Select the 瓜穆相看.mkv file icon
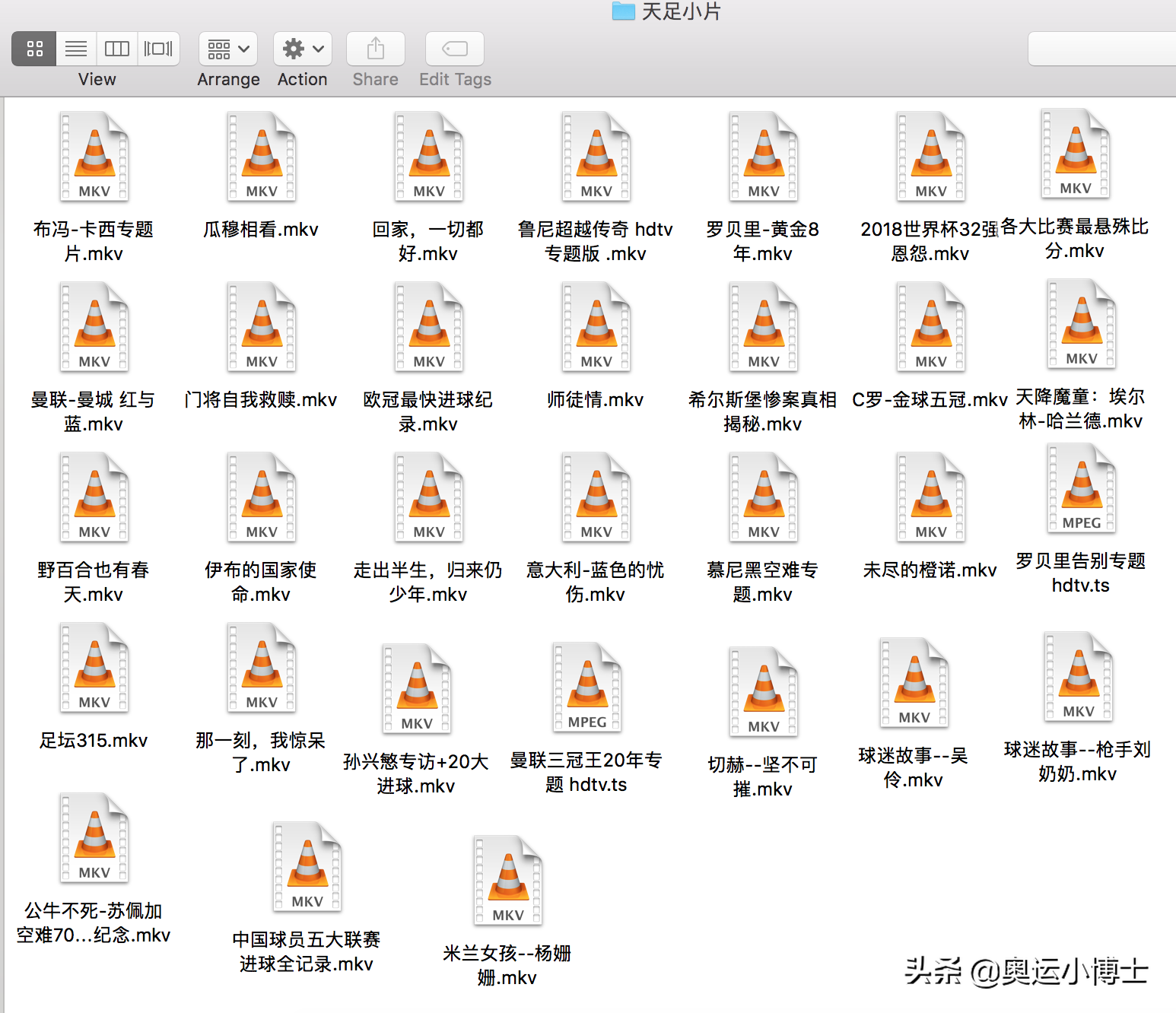This screenshot has width=1176, height=1013. coord(262,157)
